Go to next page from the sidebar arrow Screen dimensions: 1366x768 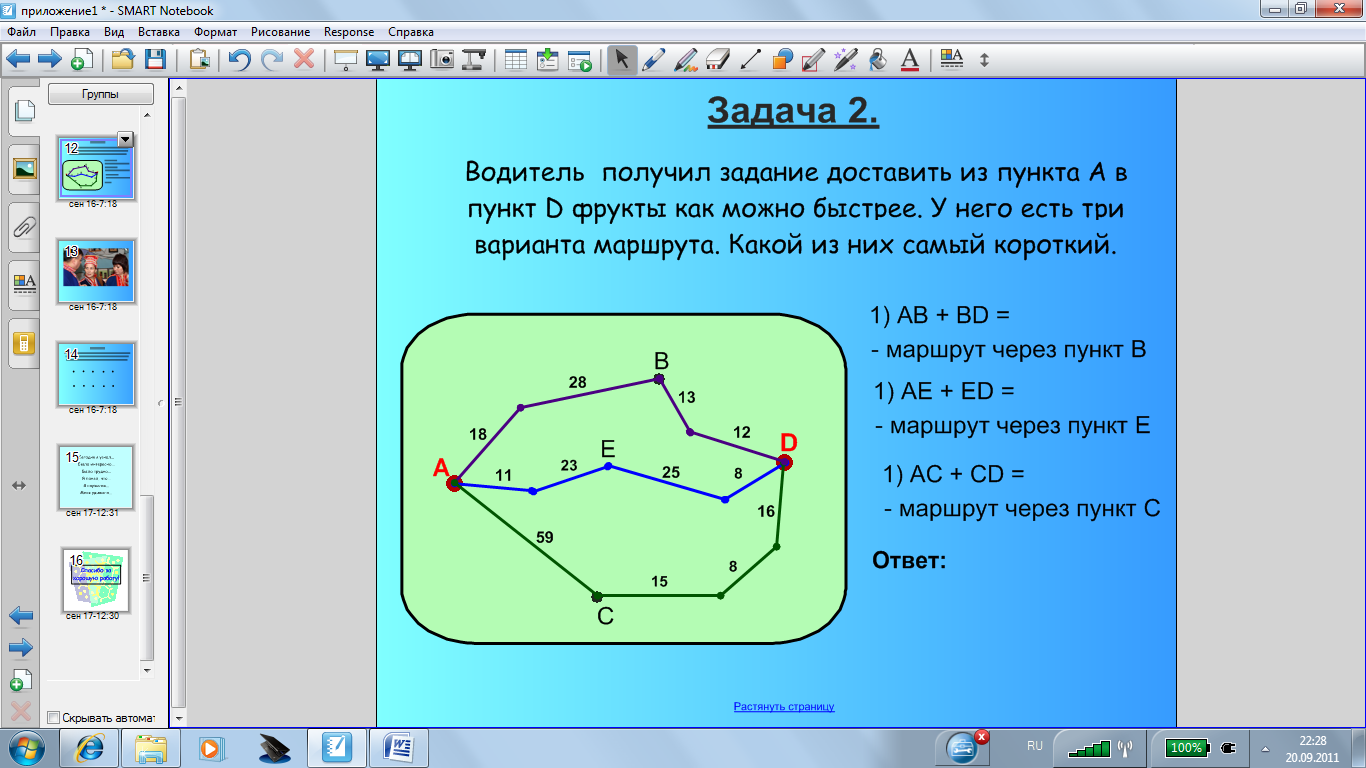tap(20, 648)
